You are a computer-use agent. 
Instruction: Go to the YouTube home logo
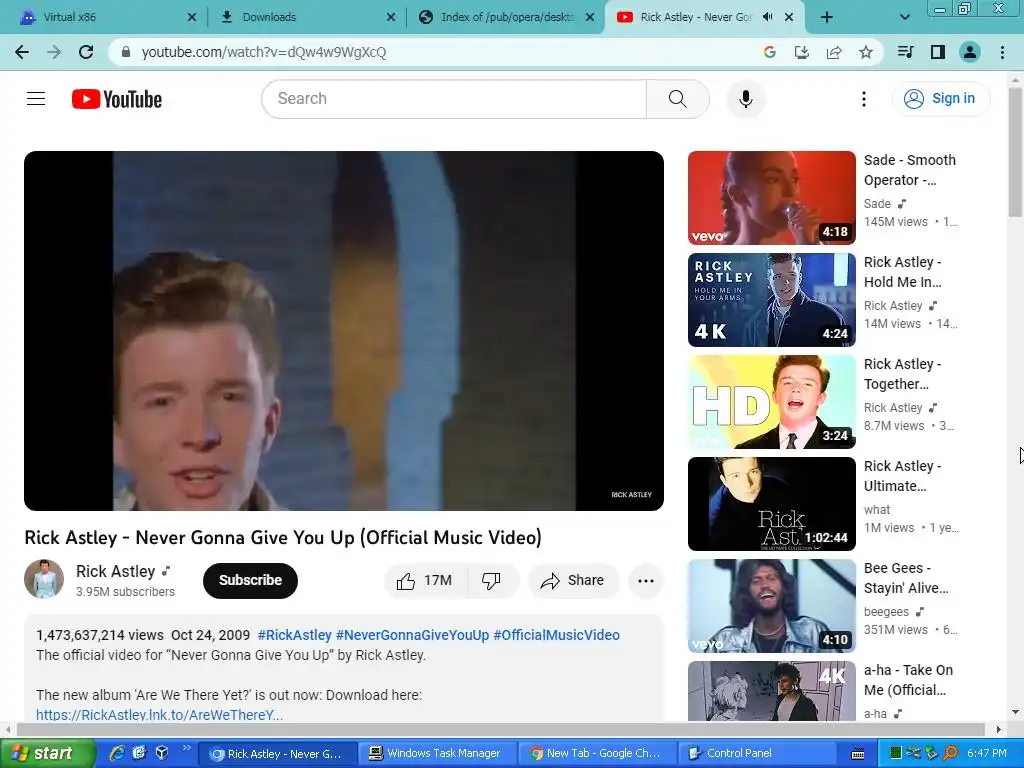pyautogui.click(x=117, y=99)
